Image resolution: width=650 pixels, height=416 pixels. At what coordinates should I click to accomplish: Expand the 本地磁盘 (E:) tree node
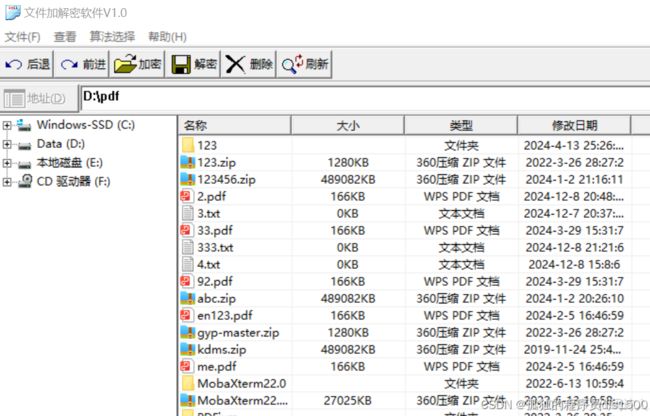[x=7, y=163]
